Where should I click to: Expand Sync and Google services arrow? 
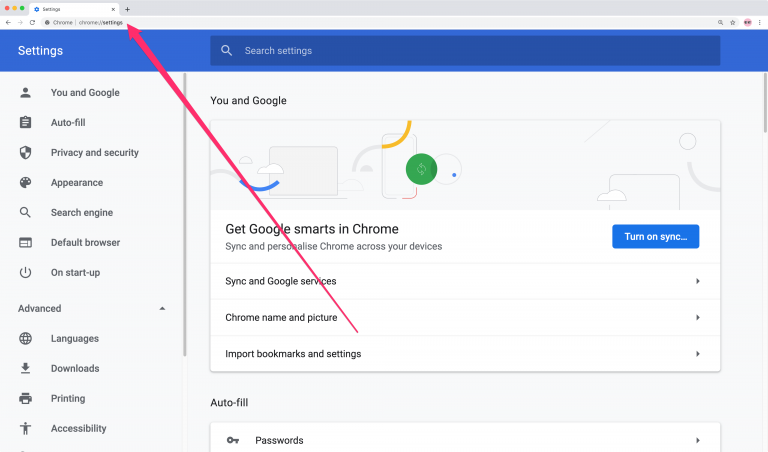tap(697, 281)
